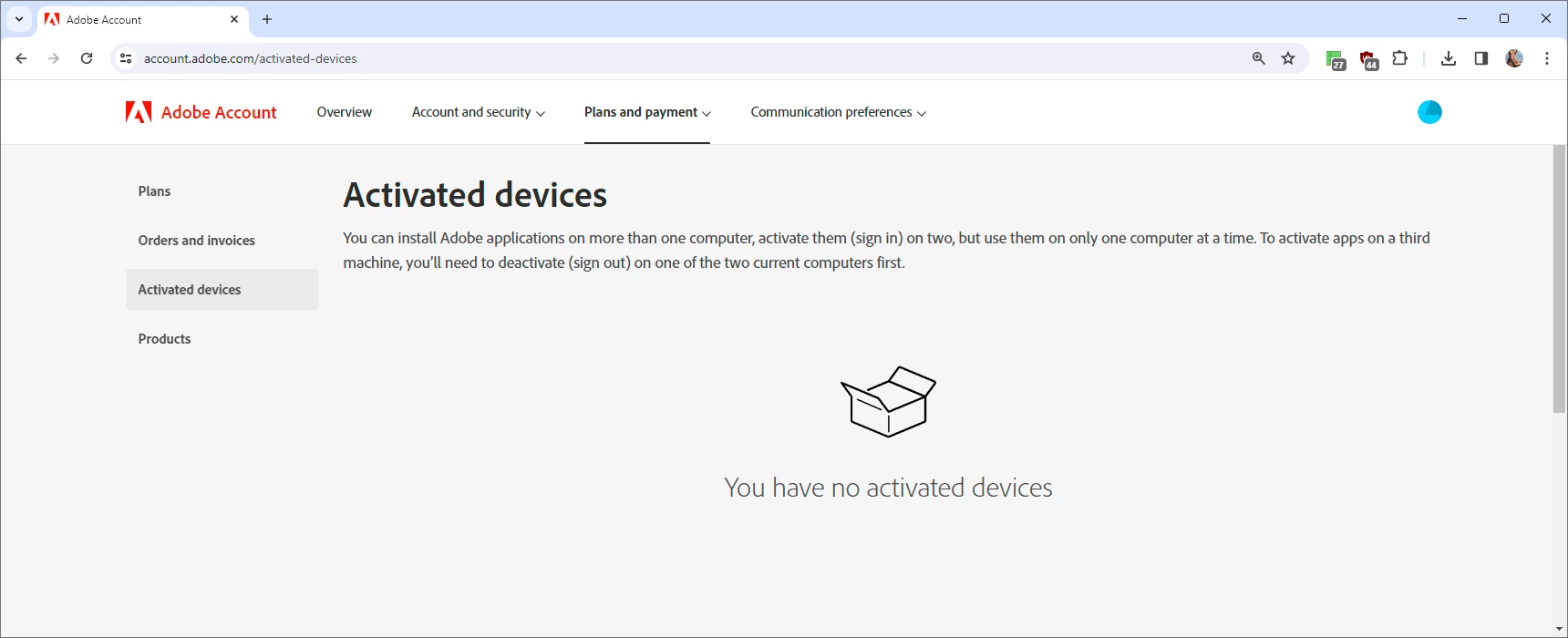This screenshot has height=638, width=1568.
Task: Close the Adobe Account tab
Action: click(x=234, y=19)
